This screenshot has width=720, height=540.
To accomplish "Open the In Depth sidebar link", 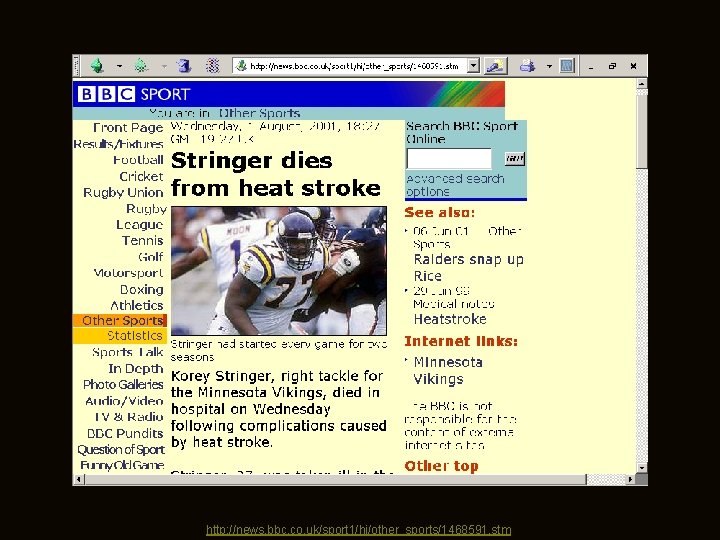I will (136, 368).
